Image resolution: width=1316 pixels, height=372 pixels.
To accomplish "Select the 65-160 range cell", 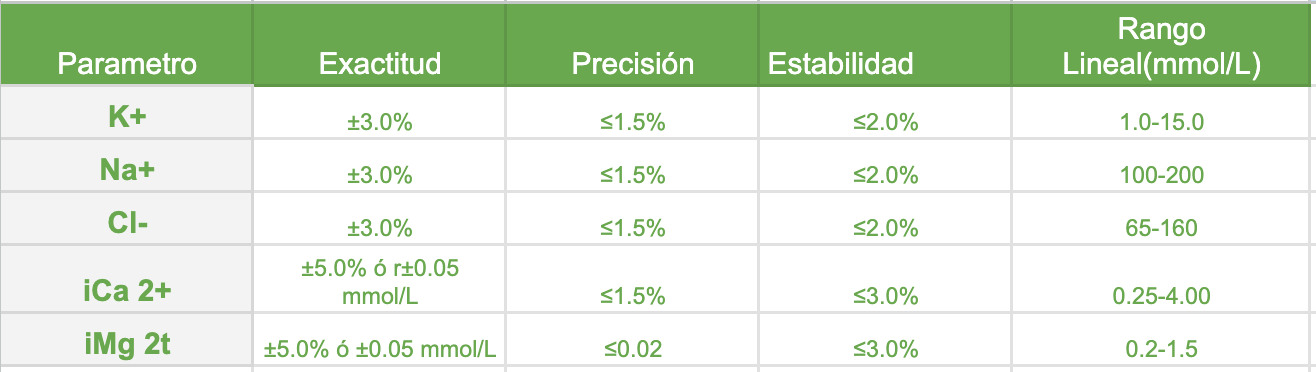I will 1163,218.
